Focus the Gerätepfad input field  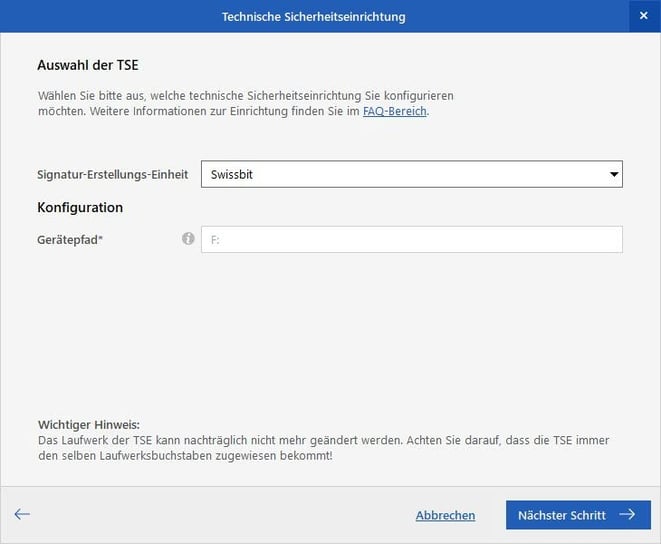coord(411,239)
